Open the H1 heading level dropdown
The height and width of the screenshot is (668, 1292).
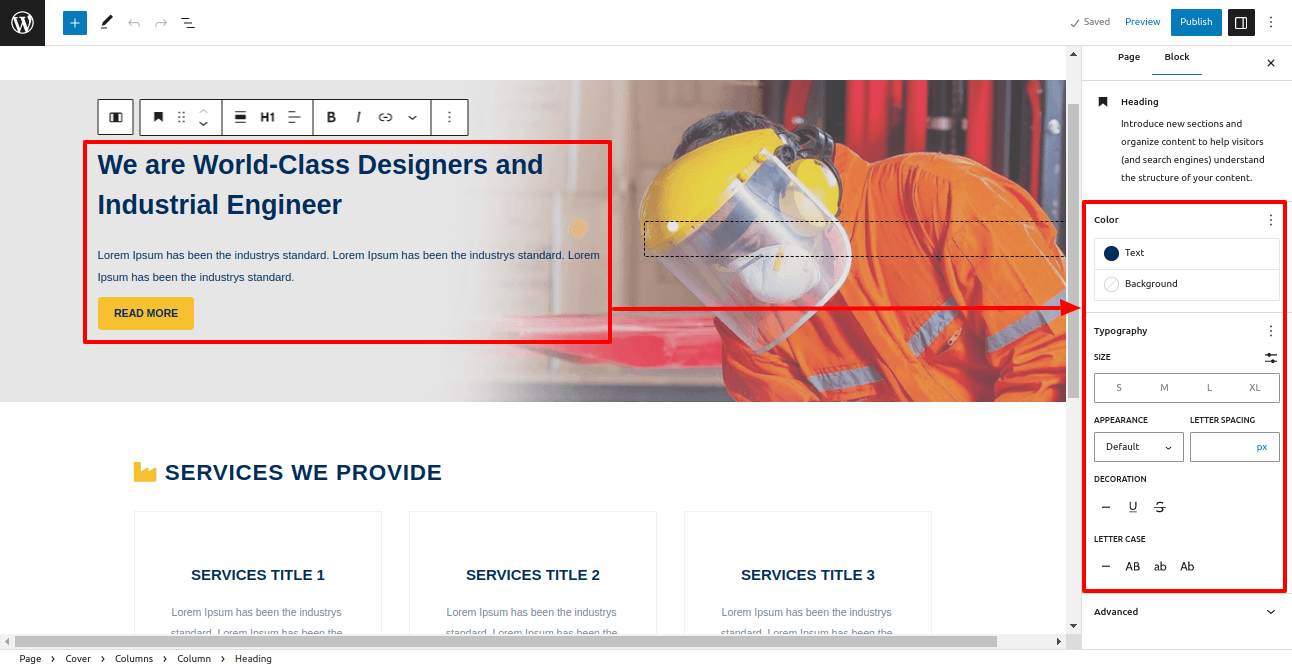pyautogui.click(x=267, y=117)
